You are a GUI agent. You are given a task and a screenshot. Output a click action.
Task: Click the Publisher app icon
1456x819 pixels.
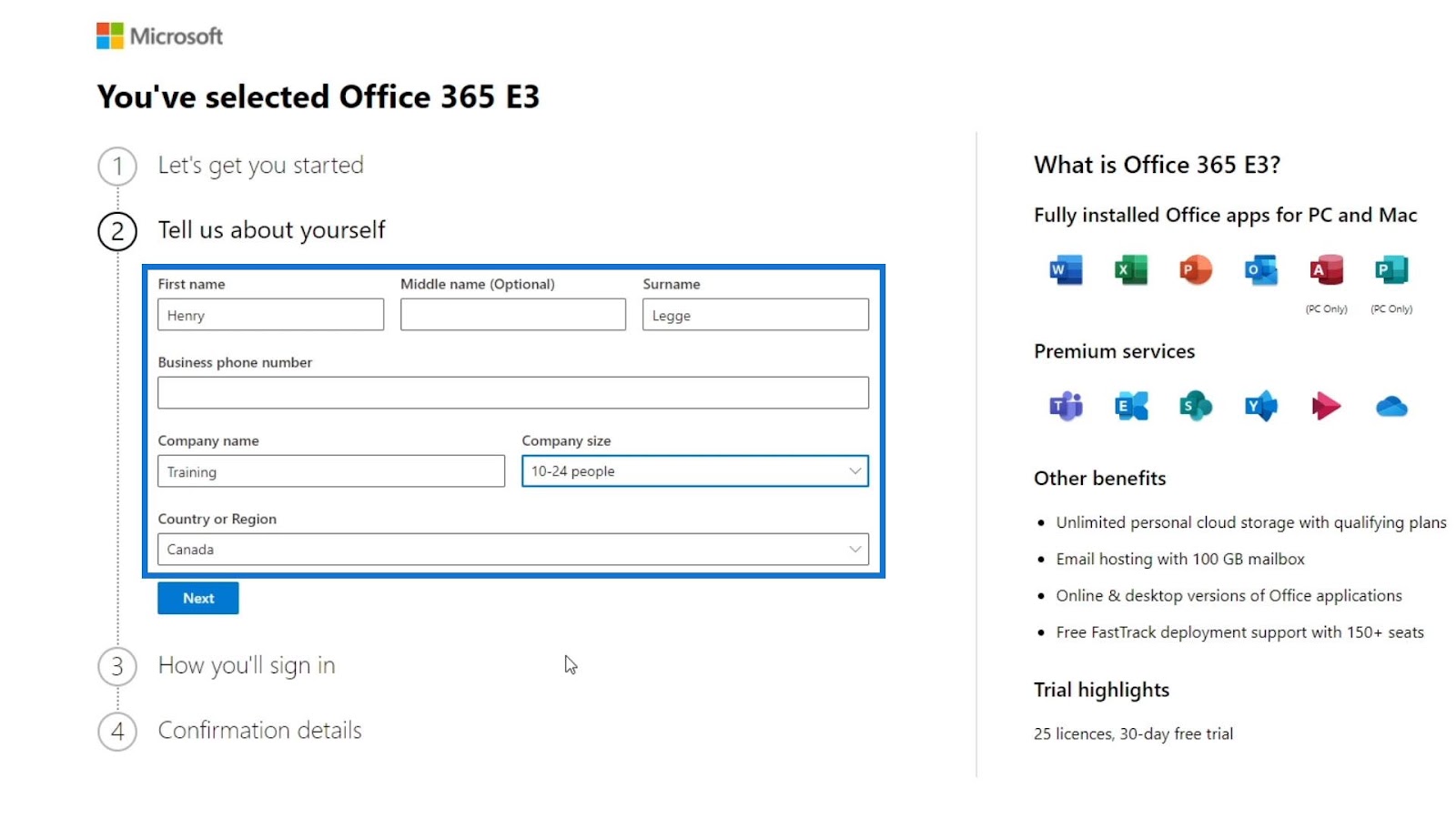[1391, 270]
